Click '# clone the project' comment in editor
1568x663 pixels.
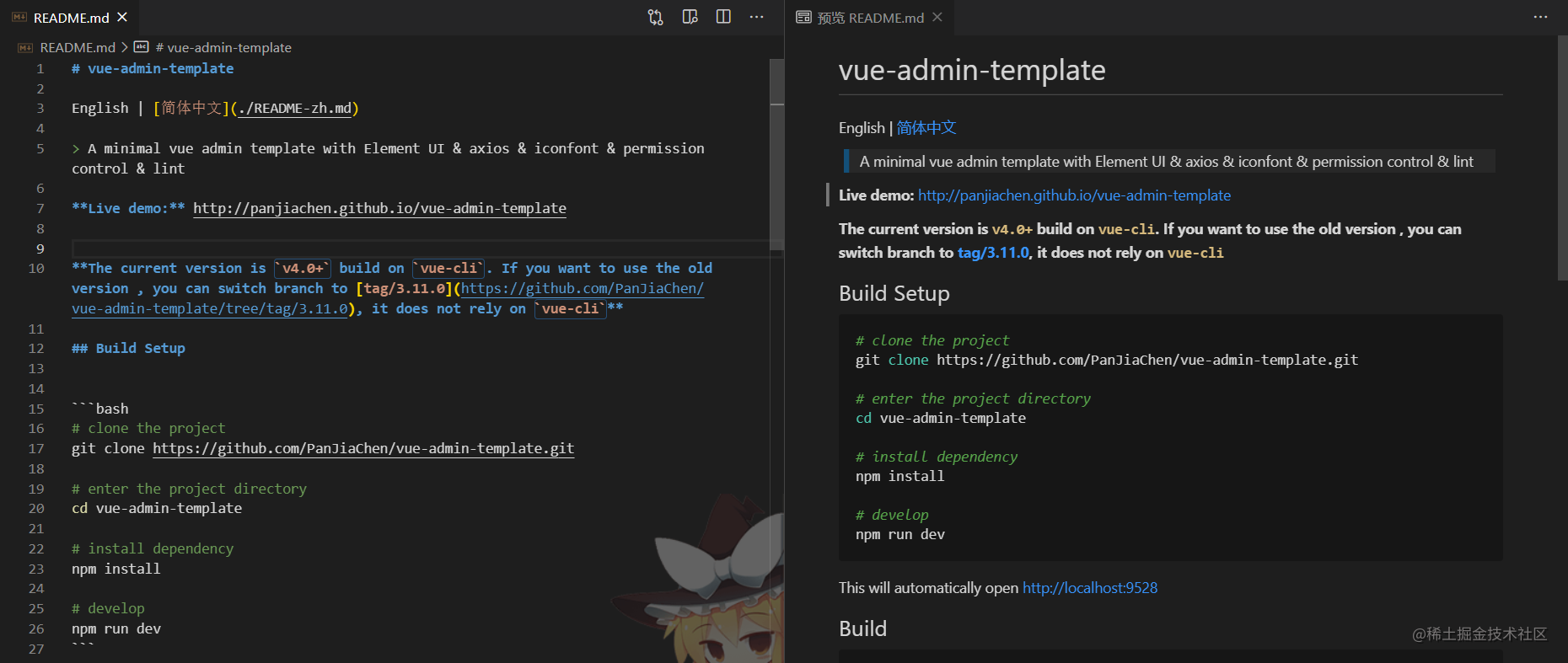(148, 428)
